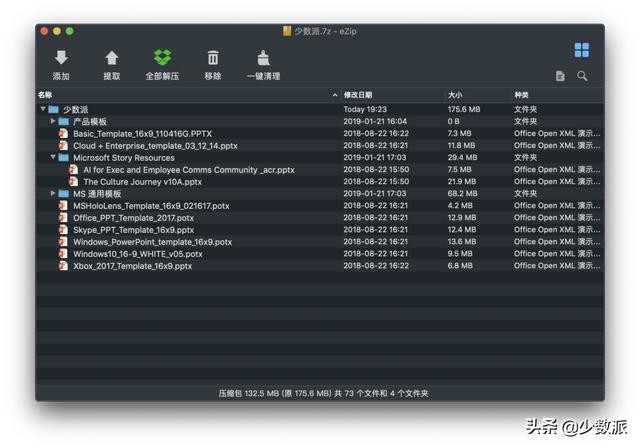Screen dimensions: 640x448
Task: Click the 产品模板 folder icon
Action: tap(63, 121)
